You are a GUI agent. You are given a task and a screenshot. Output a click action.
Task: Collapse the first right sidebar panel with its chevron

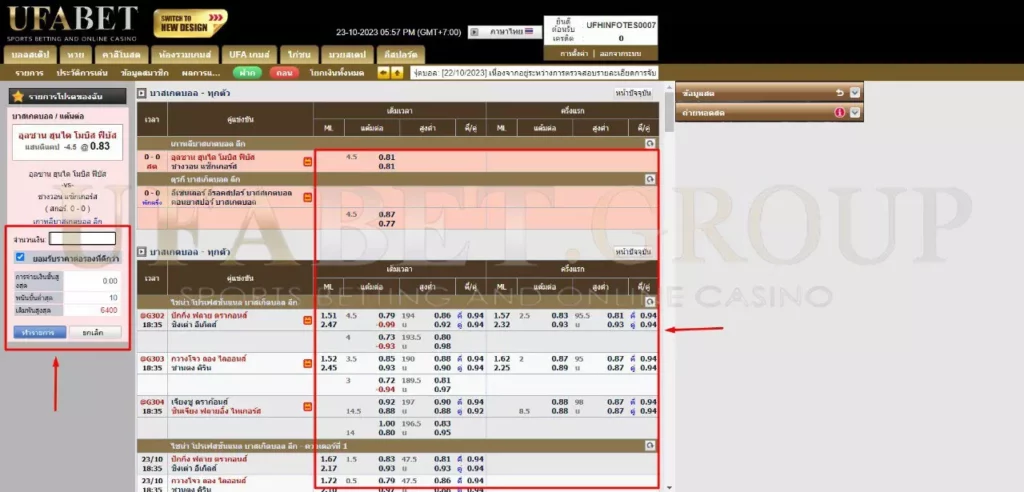click(x=855, y=93)
